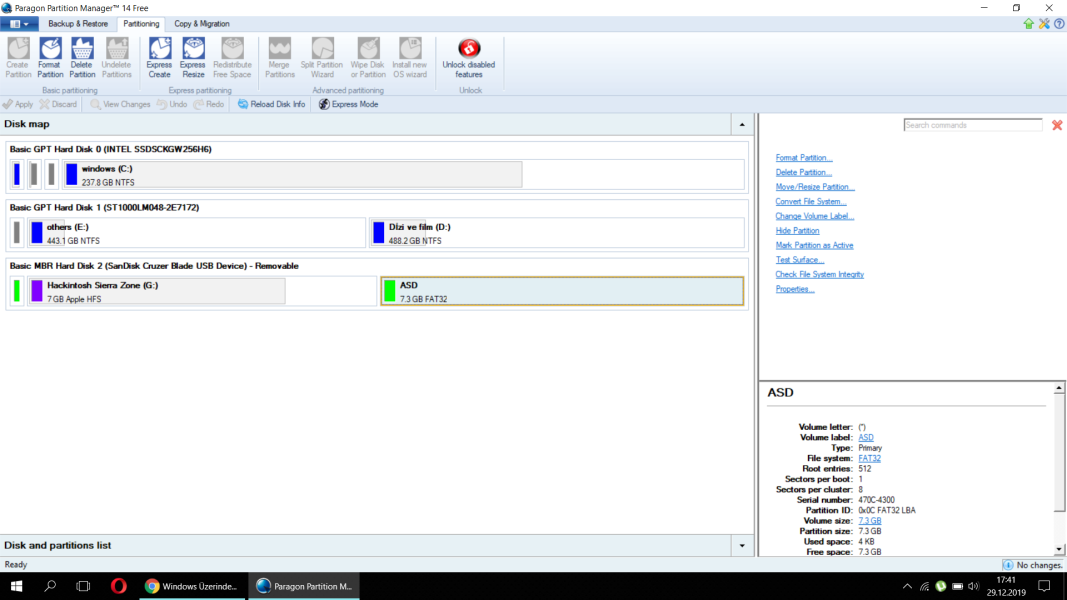Click the Check File System Integrity link
1067x600 pixels.
coord(819,274)
